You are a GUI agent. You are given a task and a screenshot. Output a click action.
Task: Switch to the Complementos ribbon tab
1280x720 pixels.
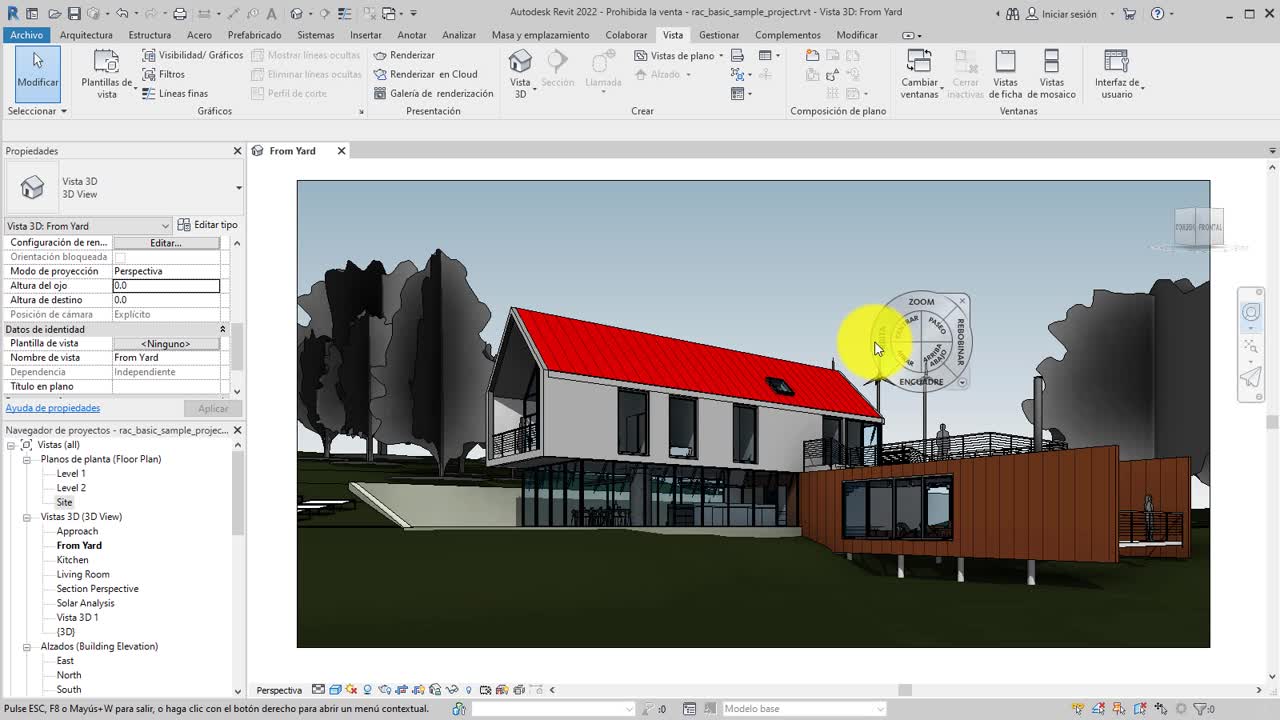[x=788, y=35]
